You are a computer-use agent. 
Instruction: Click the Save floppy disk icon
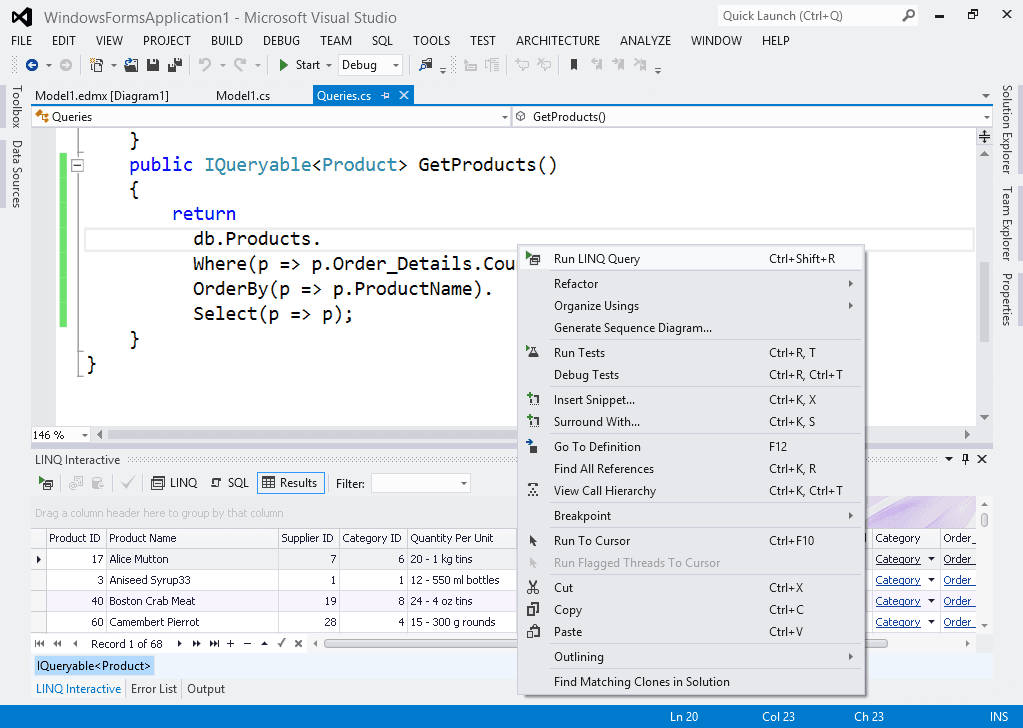tap(153, 65)
